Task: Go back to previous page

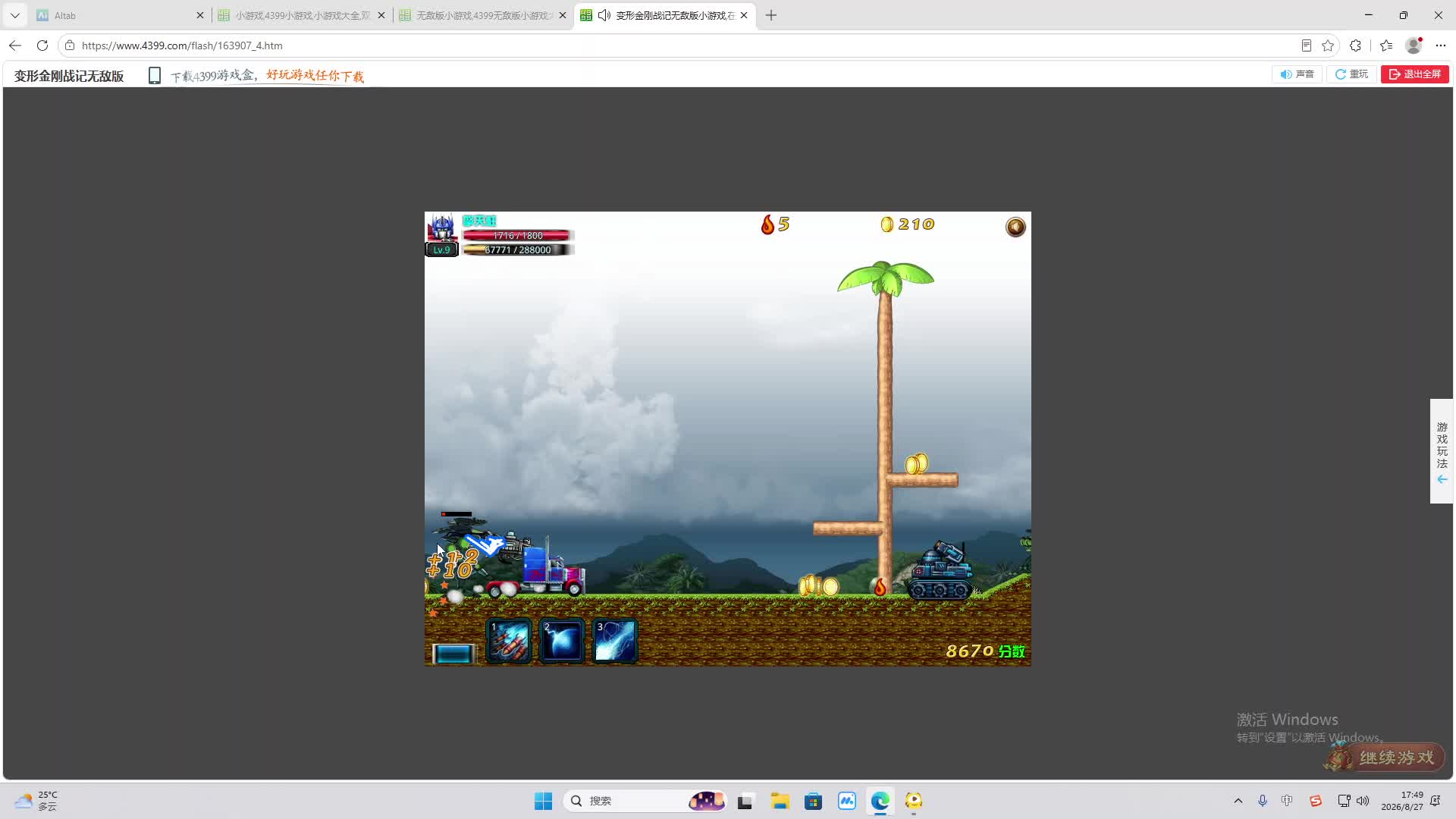Action: click(x=15, y=45)
